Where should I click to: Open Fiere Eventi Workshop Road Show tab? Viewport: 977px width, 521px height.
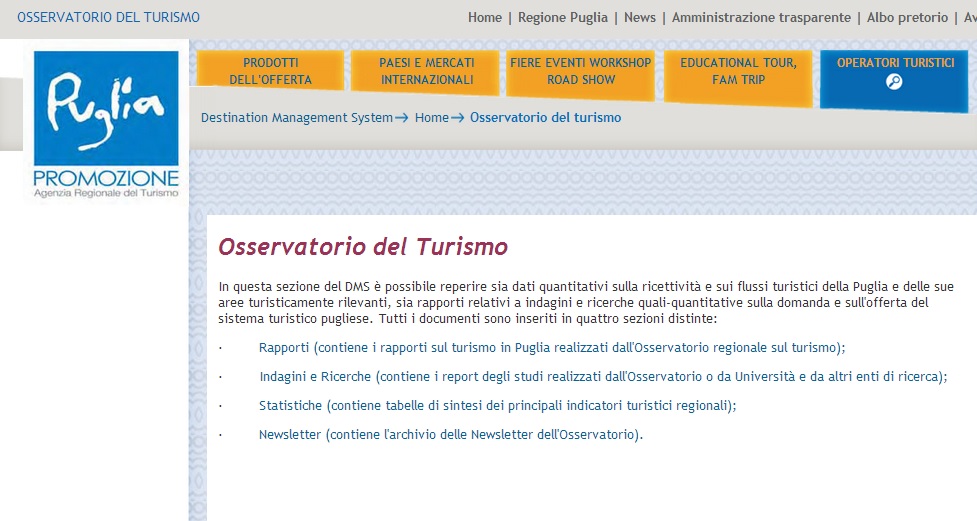coord(580,71)
